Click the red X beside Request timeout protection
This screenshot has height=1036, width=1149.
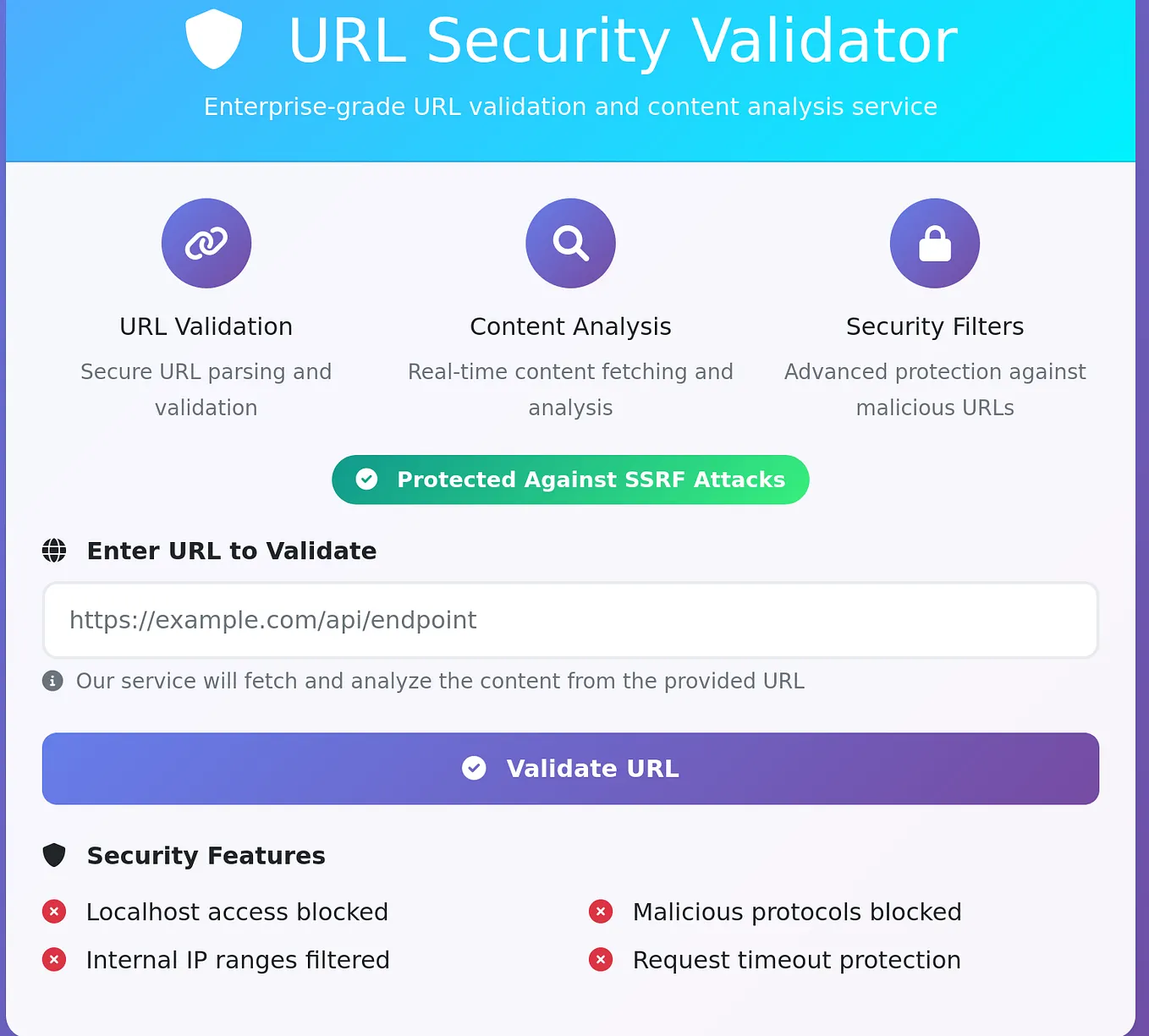[x=601, y=960]
